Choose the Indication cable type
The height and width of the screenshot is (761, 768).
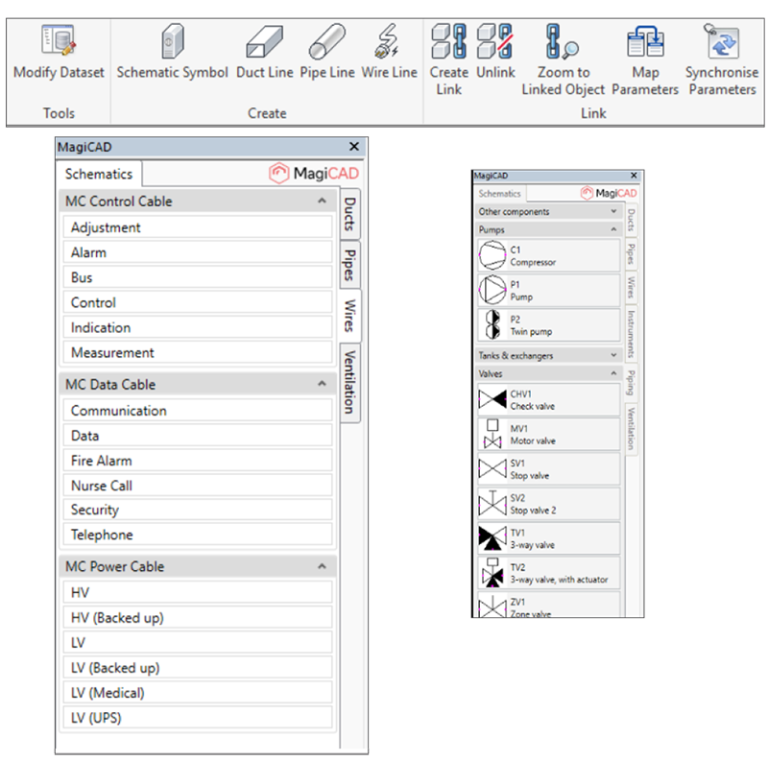[x=197, y=327]
